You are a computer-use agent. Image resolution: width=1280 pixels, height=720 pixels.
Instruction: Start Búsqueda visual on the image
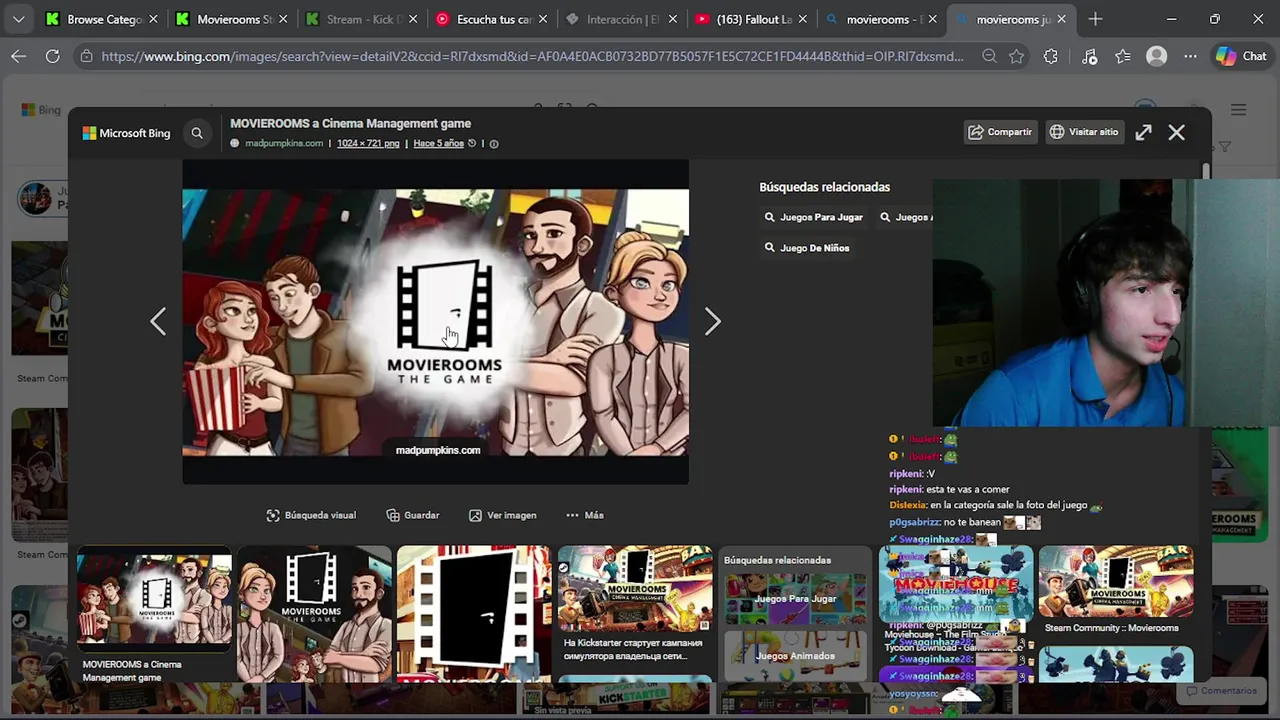[x=311, y=515]
